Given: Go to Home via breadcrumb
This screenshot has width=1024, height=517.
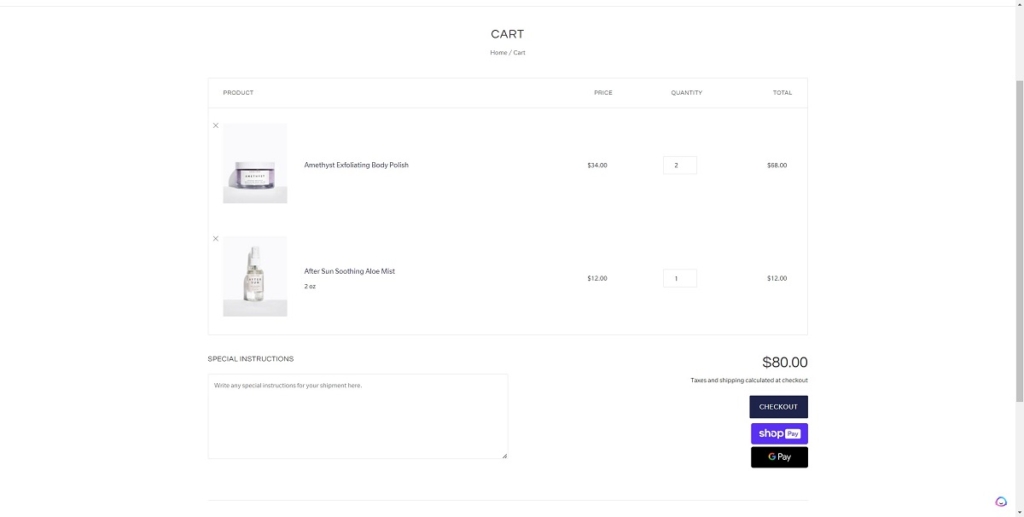Looking at the screenshot, I should point(498,53).
